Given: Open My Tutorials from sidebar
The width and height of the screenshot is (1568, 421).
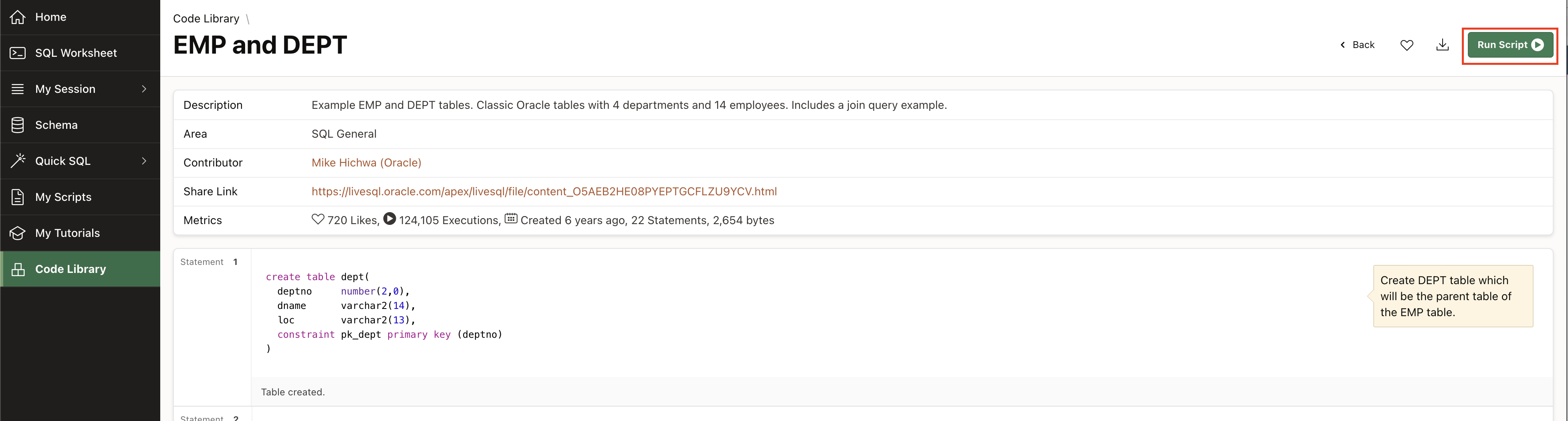Looking at the screenshot, I should tap(80, 233).
